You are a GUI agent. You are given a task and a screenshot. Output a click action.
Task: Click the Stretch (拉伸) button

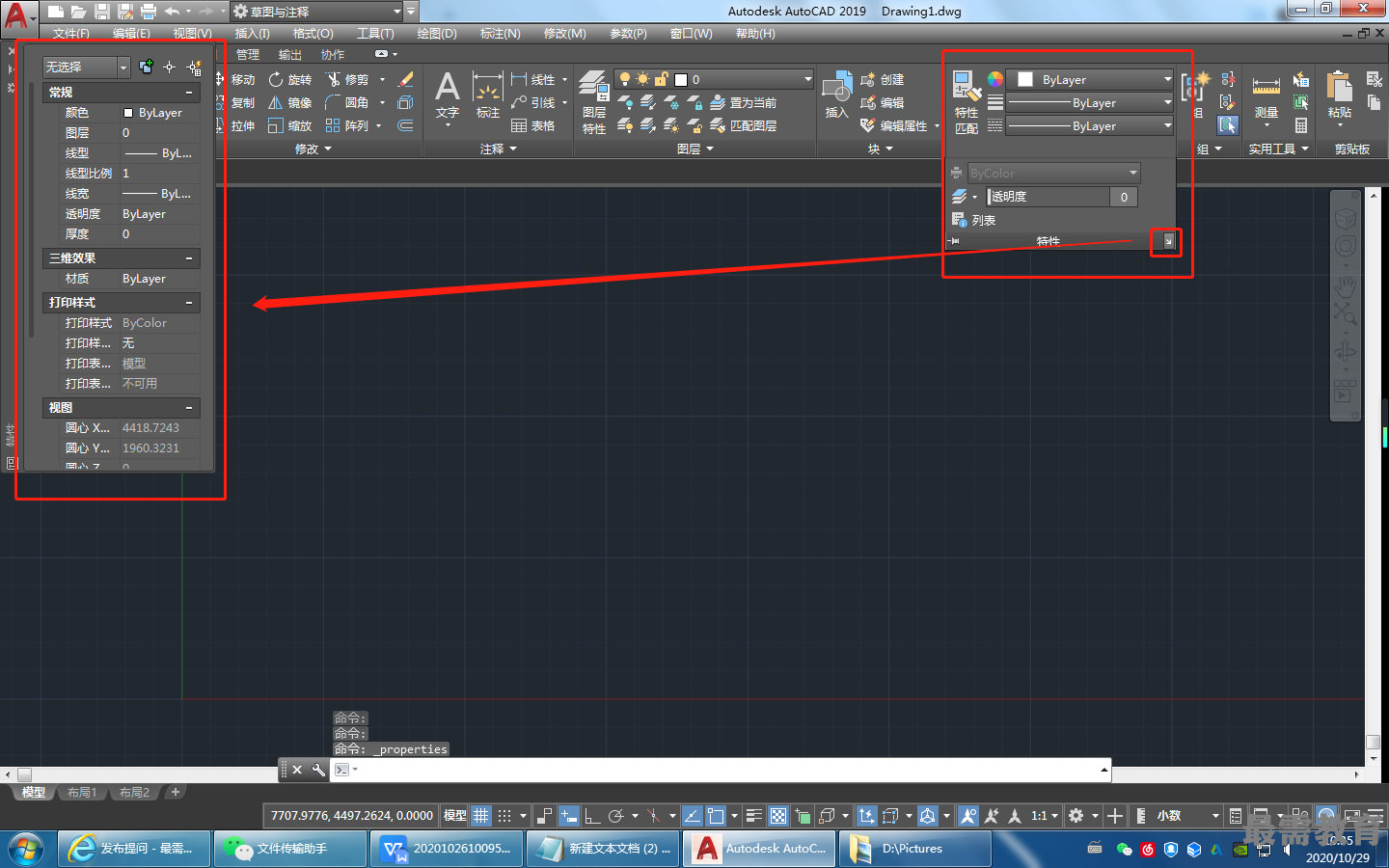click(236, 126)
